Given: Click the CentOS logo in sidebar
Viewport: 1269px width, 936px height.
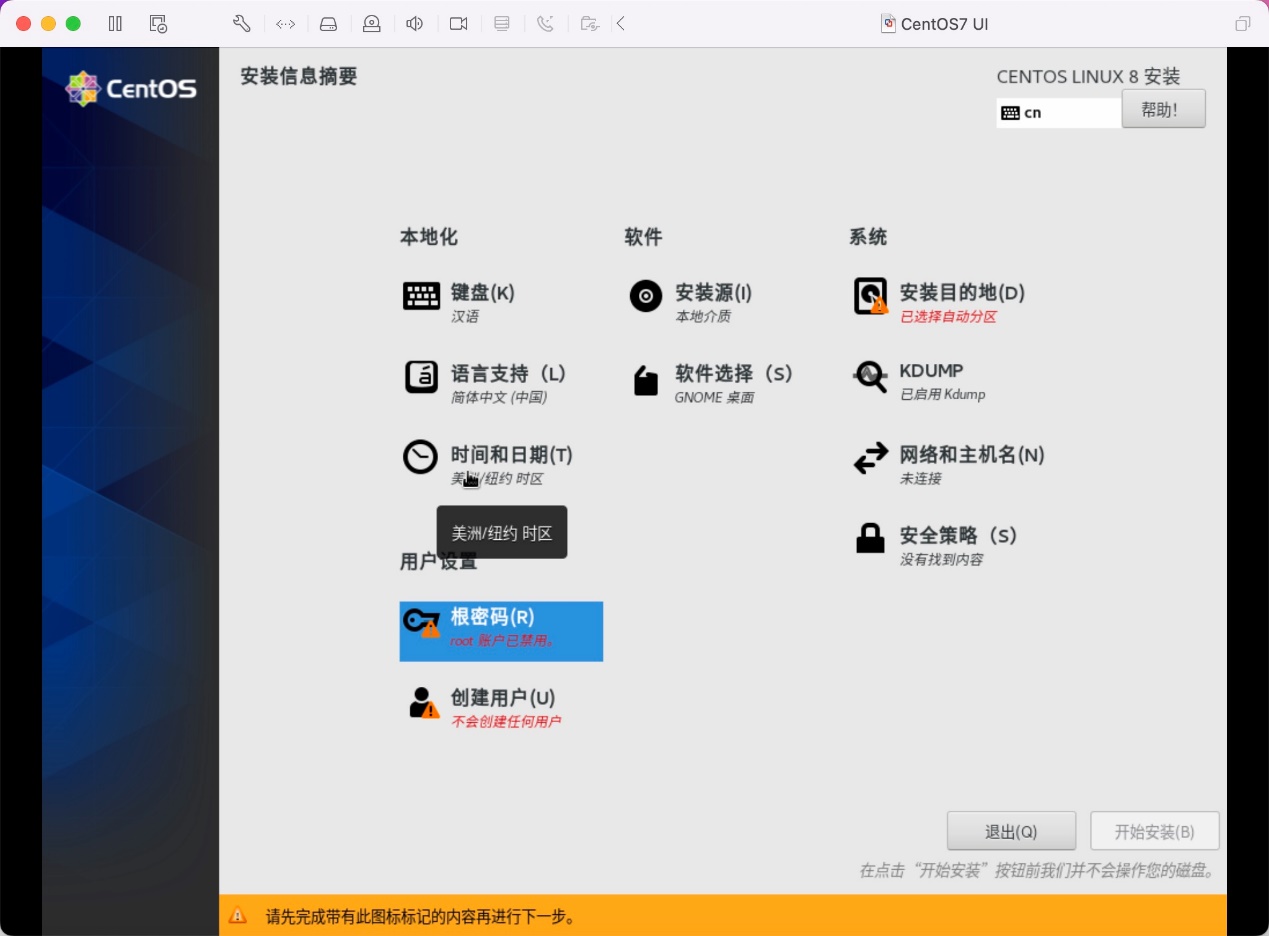Looking at the screenshot, I should click(130, 89).
